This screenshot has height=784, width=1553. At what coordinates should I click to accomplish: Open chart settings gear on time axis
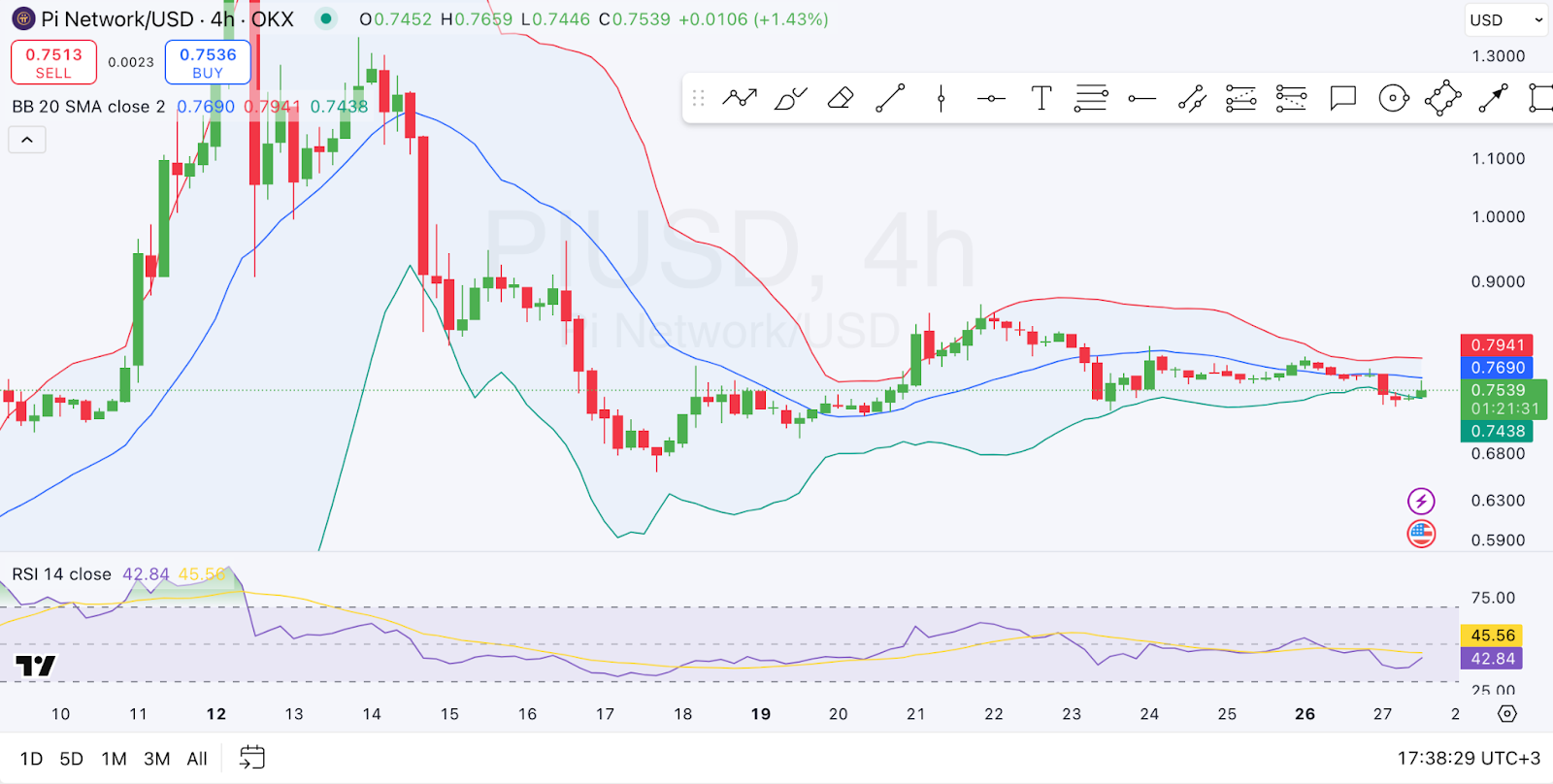point(1506,714)
